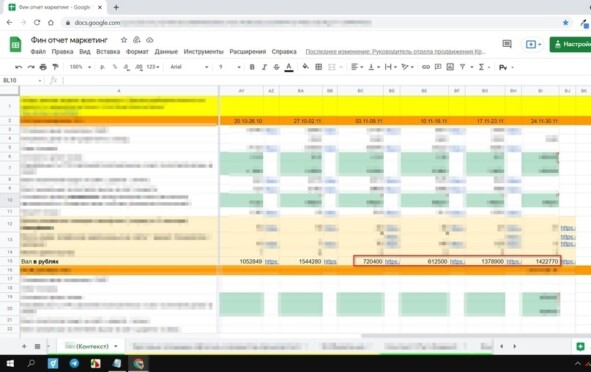This screenshot has height=372, width=591.
Task: Open the Формат menu
Action: (137, 52)
